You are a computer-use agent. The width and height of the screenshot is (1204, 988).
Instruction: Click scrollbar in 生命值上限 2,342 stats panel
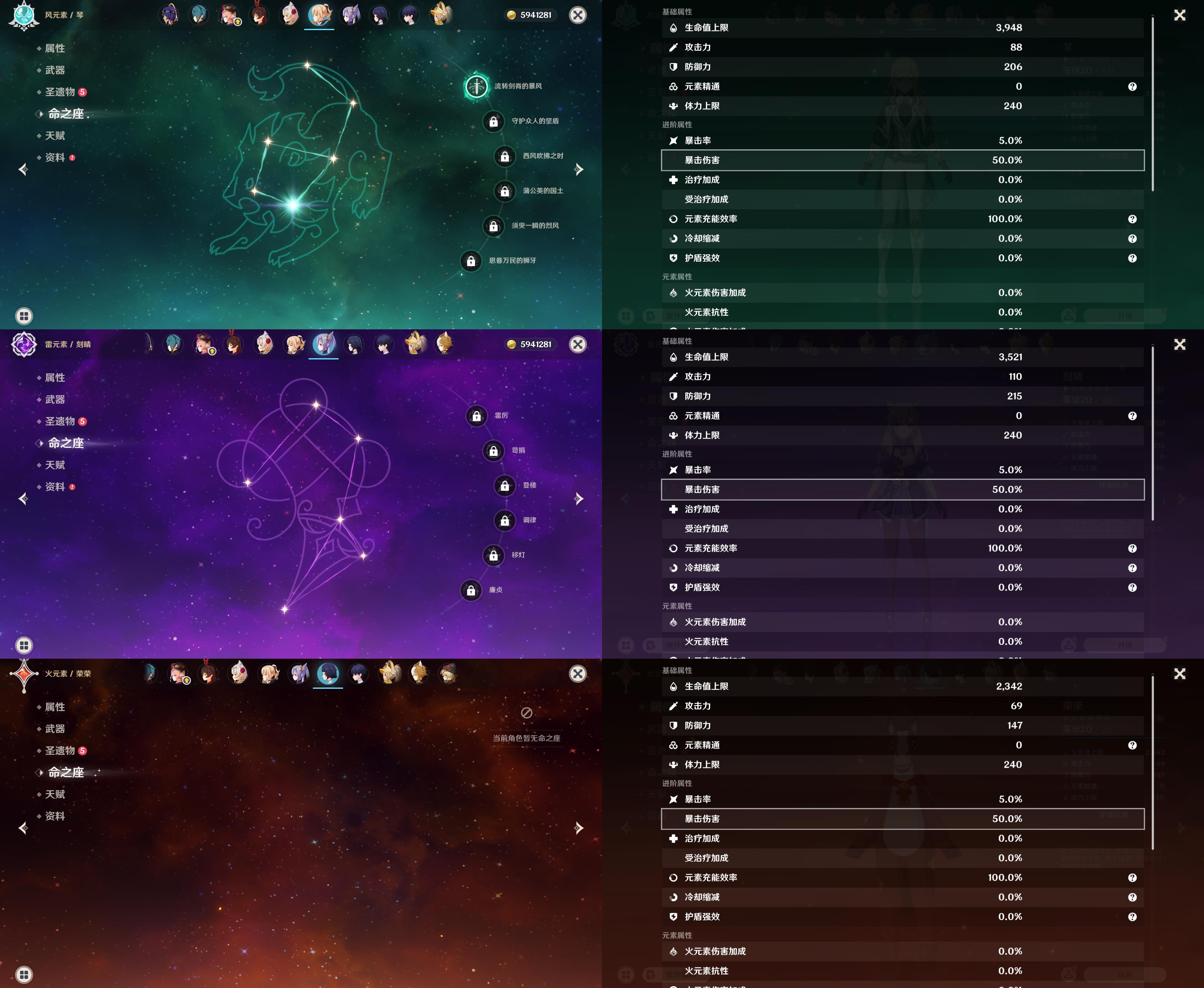point(1153,763)
